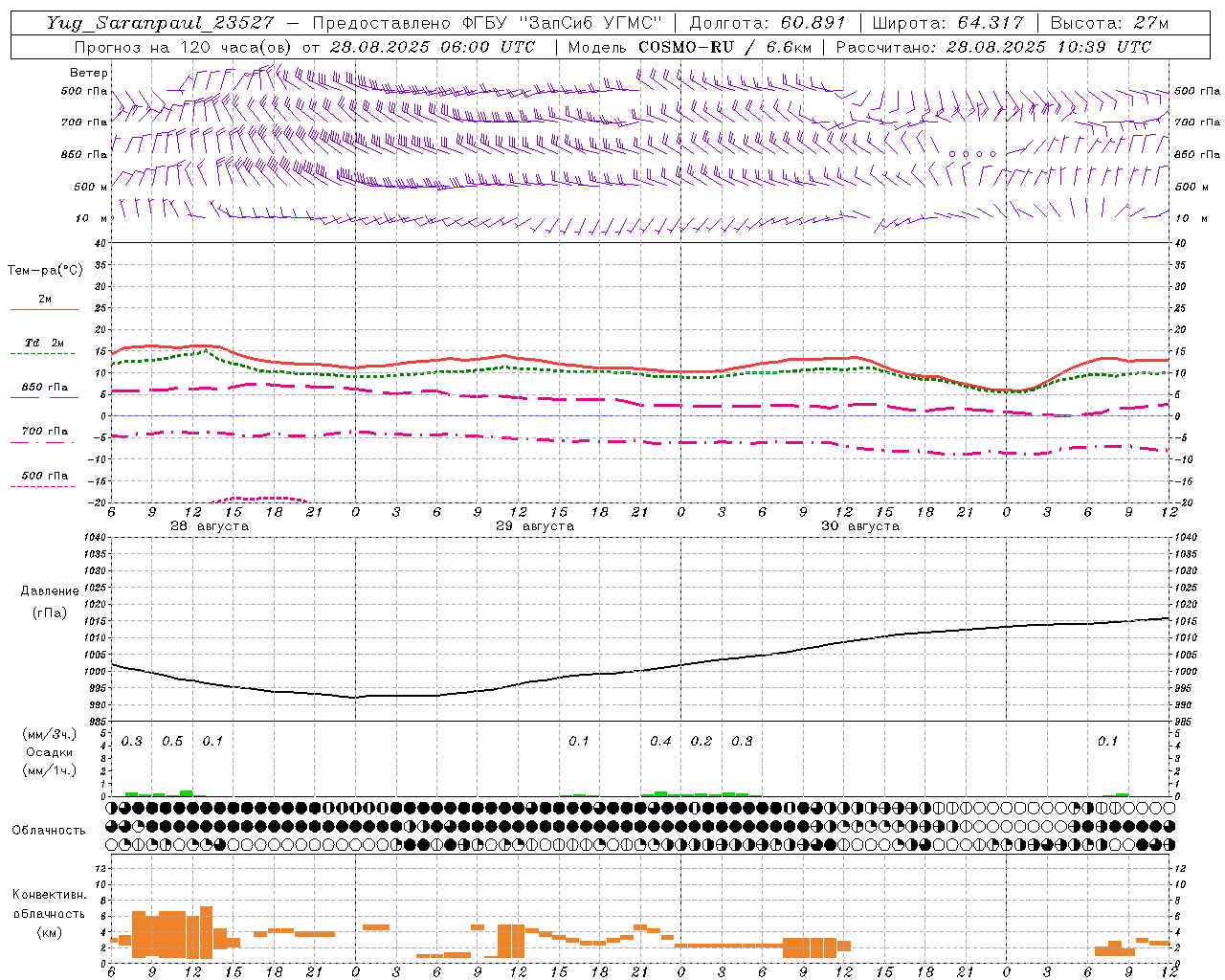Viewport: 1225px width, 980px height.
Task: Select the '850 гПа' temperature legend entry
Action: [45, 388]
